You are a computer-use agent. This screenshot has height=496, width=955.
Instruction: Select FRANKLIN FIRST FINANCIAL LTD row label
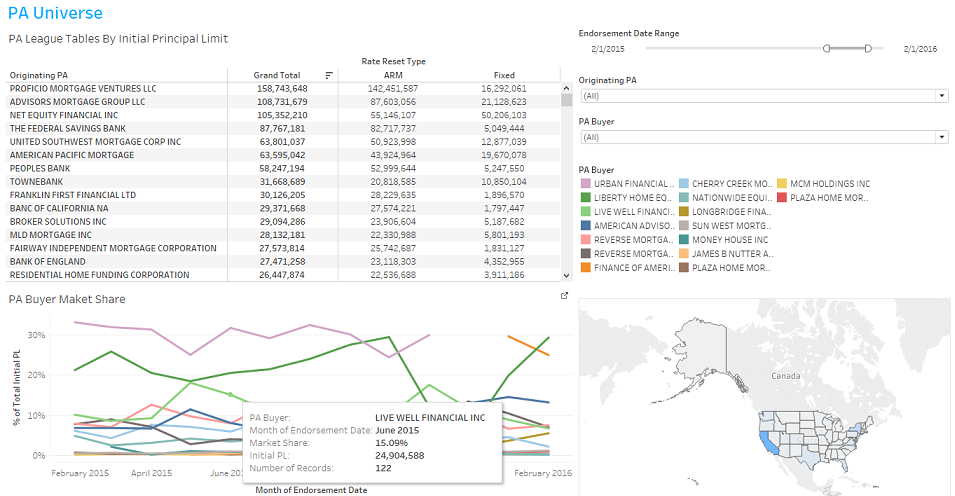point(72,196)
